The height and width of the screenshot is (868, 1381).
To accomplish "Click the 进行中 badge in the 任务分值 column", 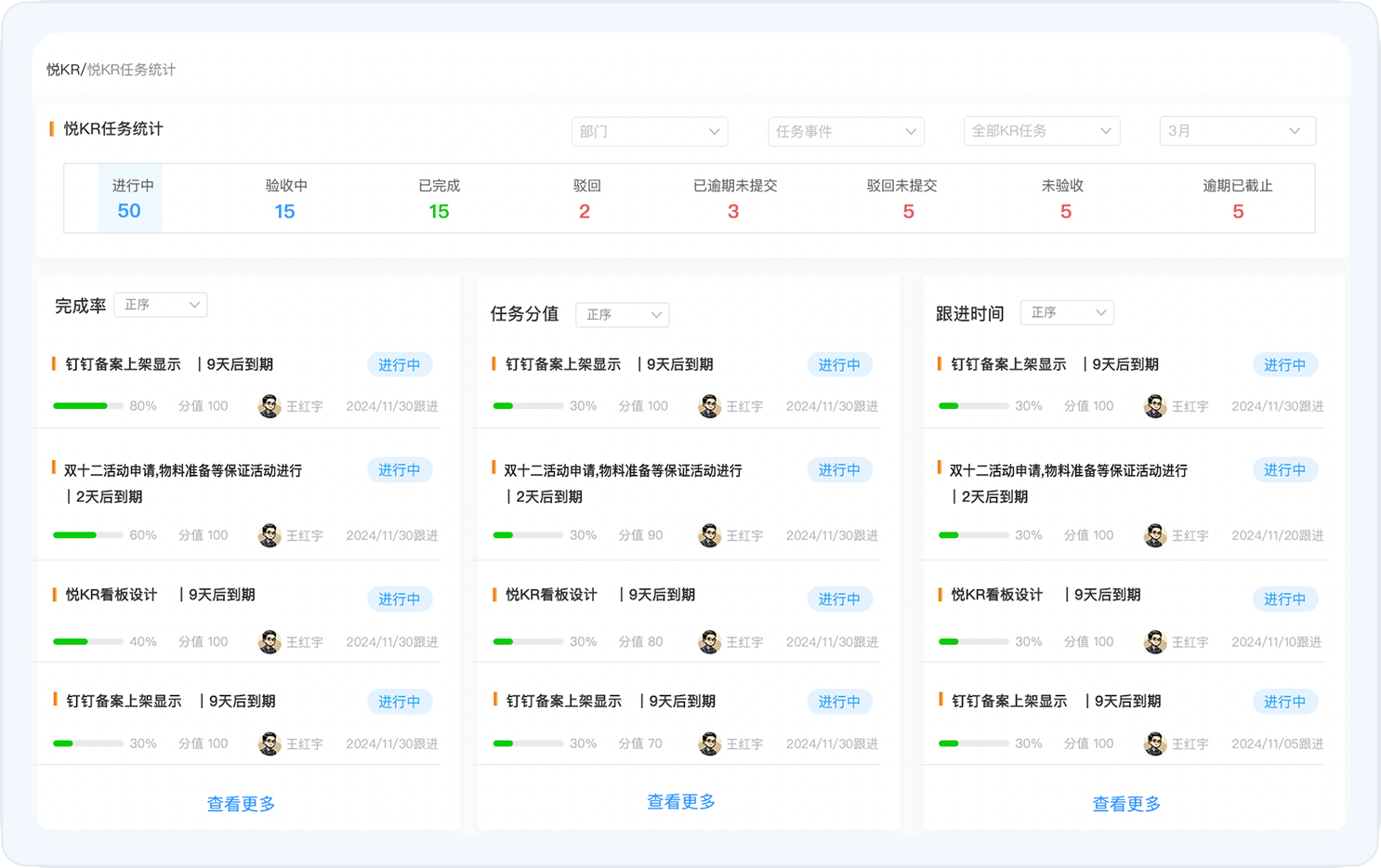I will point(839,364).
